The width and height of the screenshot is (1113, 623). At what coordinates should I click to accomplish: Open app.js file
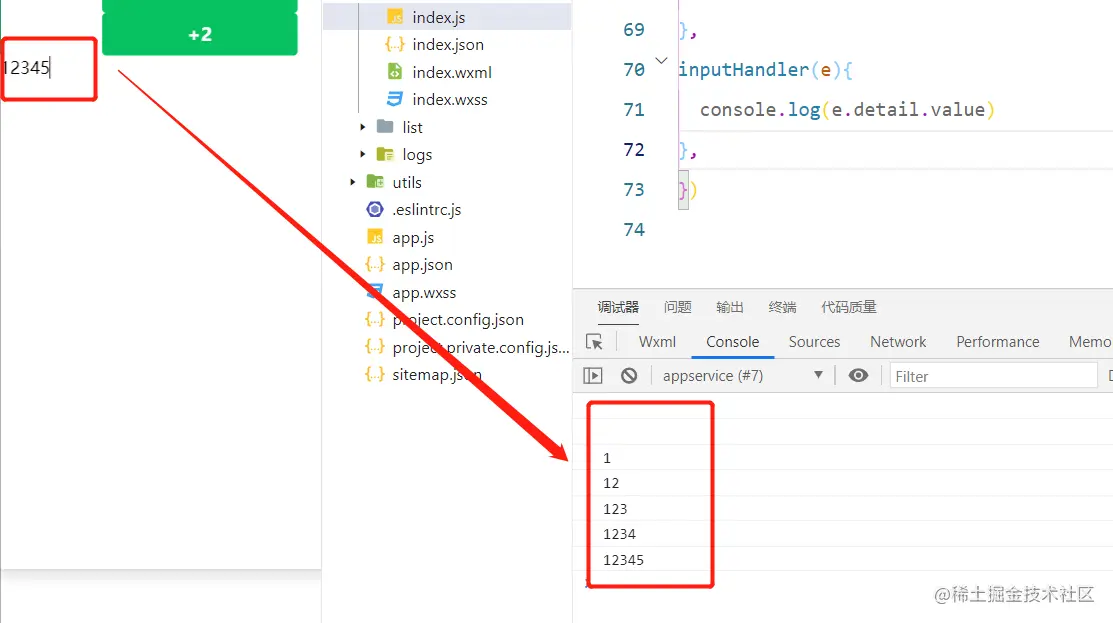tap(413, 238)
